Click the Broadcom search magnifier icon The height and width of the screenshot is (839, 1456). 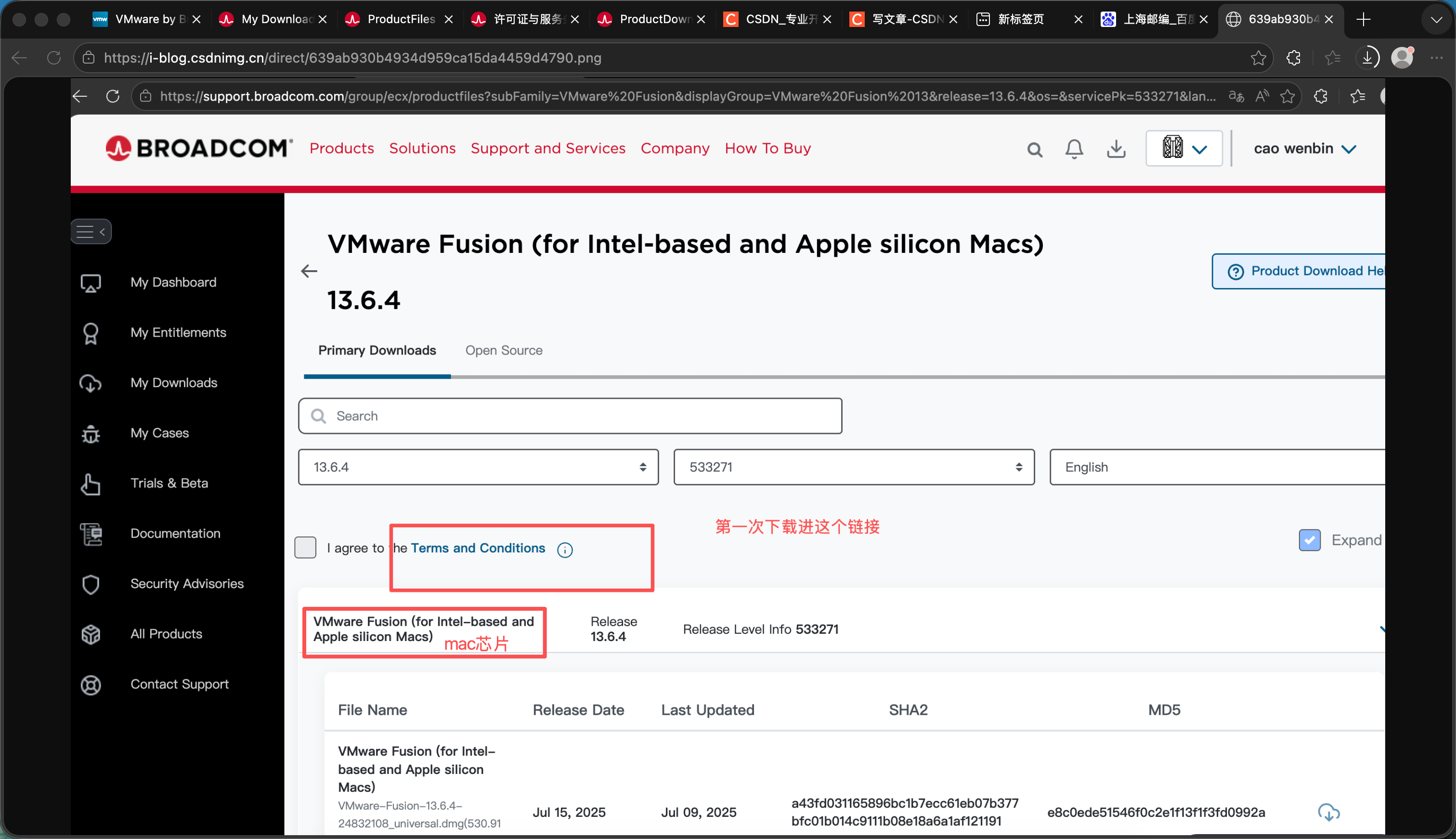point(1034,150)
